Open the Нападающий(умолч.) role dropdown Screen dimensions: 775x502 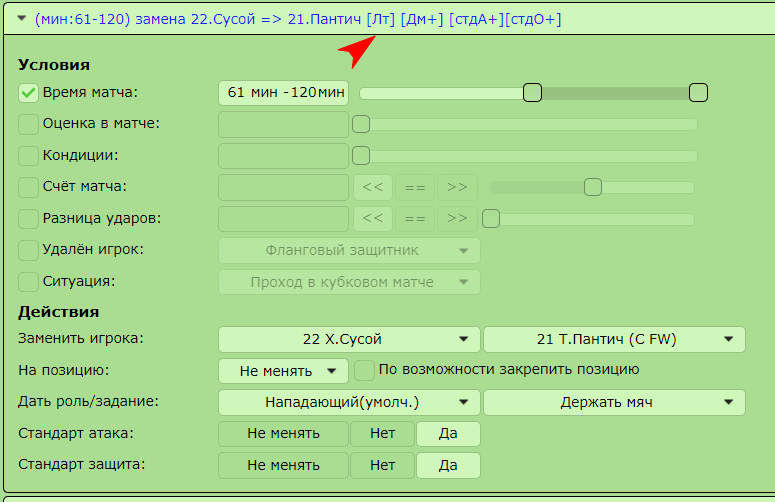click(349, 403)
